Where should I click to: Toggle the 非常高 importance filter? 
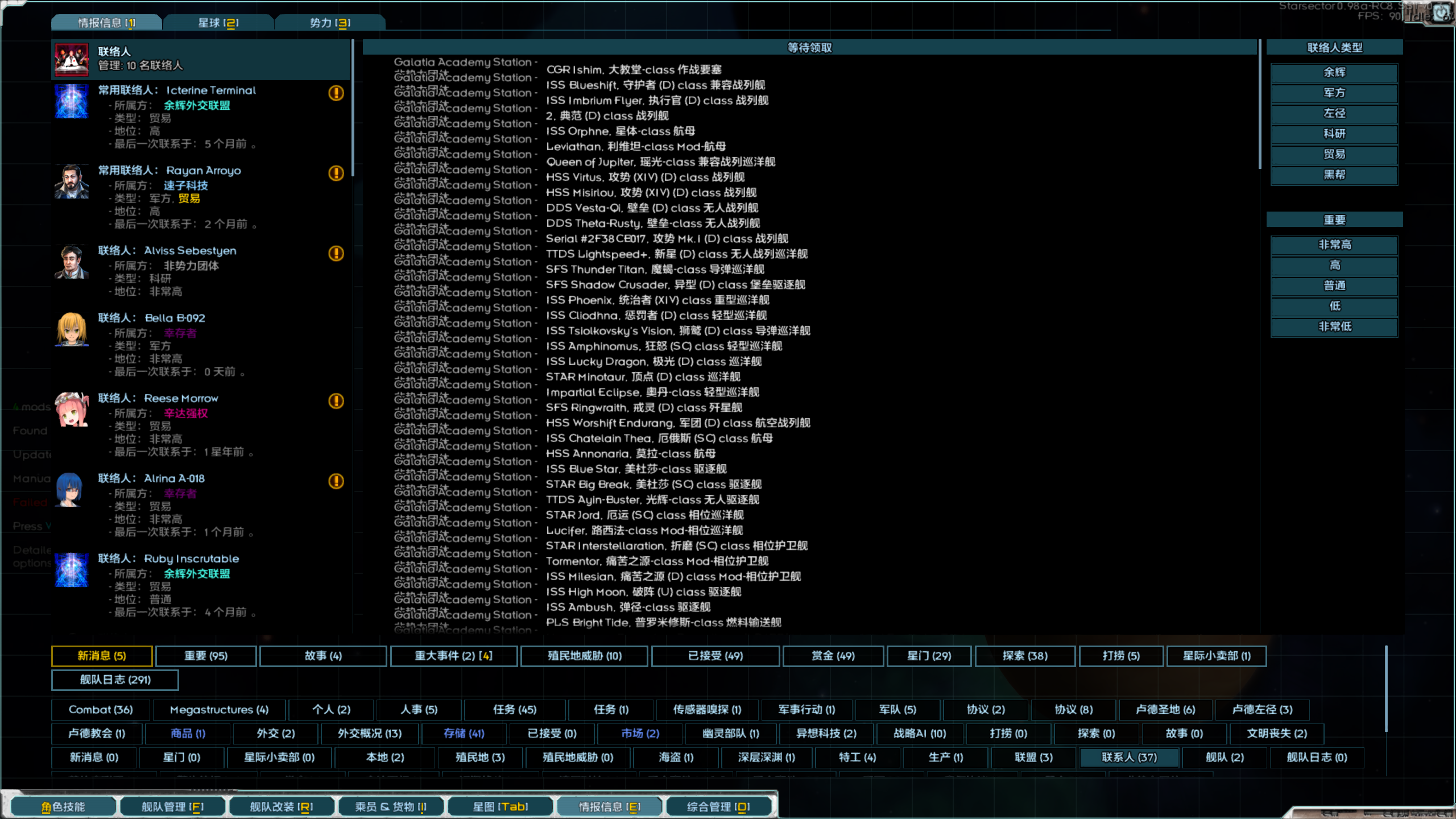1334,245
